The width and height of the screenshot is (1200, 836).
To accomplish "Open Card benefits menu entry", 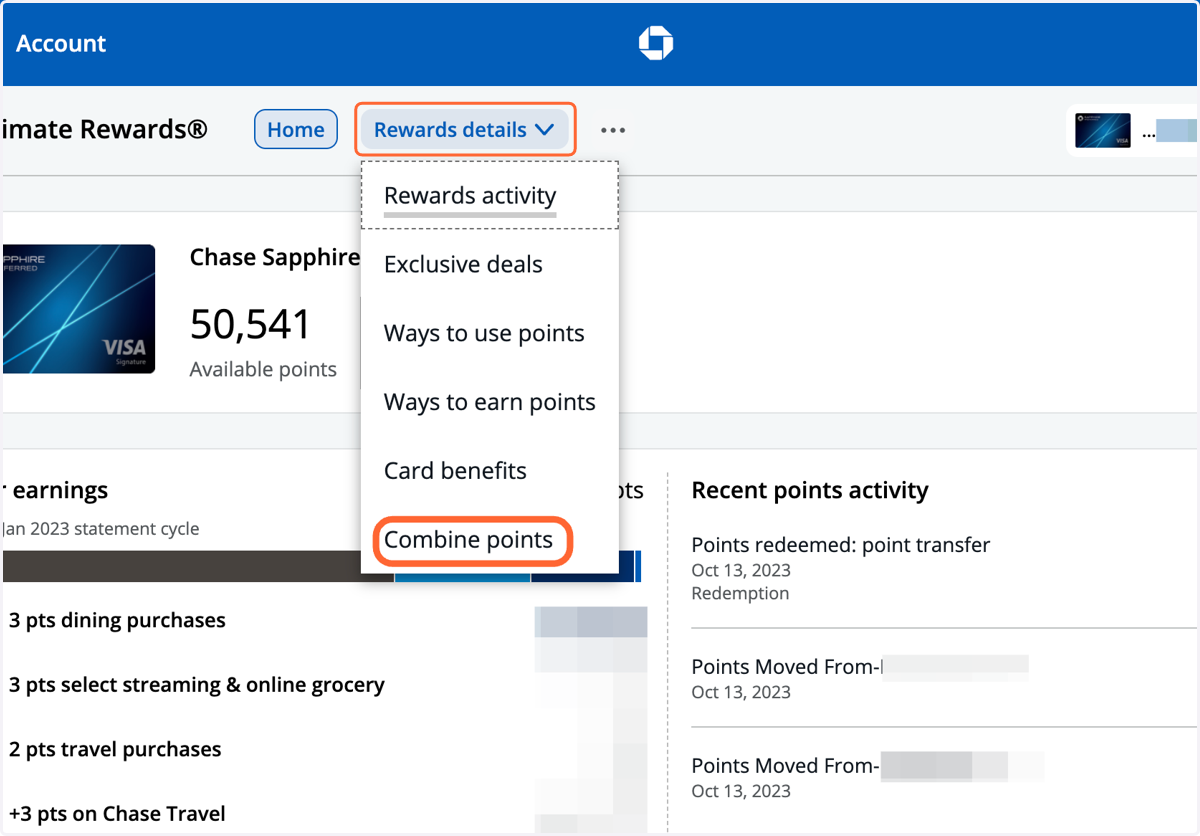I will [455, 471].
